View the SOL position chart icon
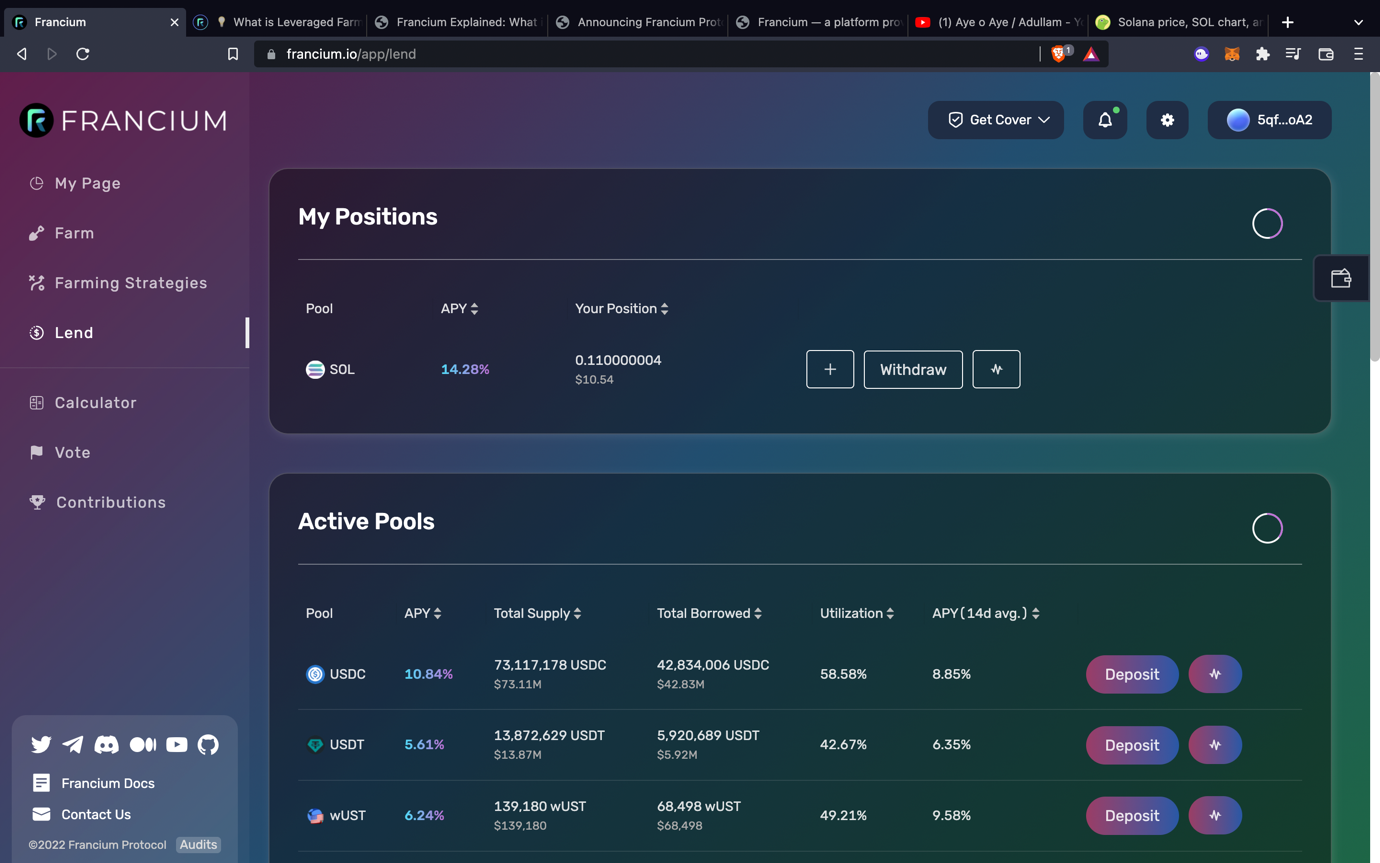The width and height of the screenshot is (1380, 863). [x=996, y=369]
